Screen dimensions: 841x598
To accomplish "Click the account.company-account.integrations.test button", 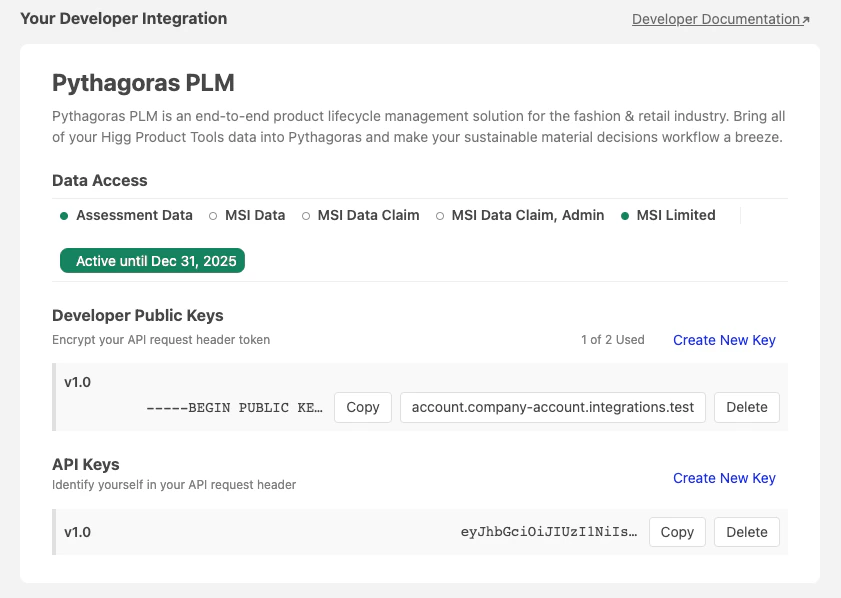I will coord(552,407).
